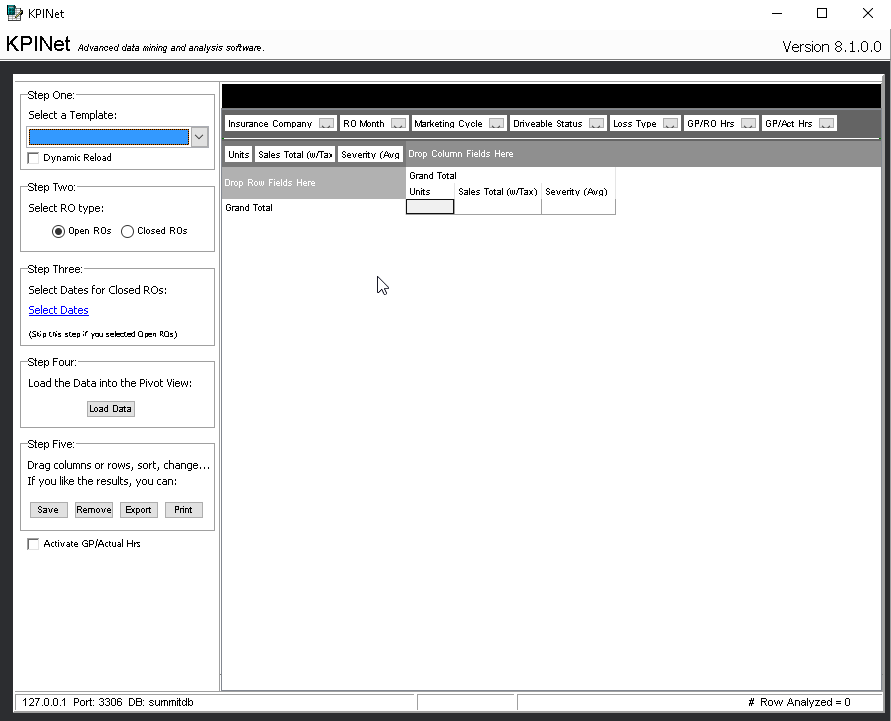Enable the Dynamic Reload checkbox

coord(34,158)
